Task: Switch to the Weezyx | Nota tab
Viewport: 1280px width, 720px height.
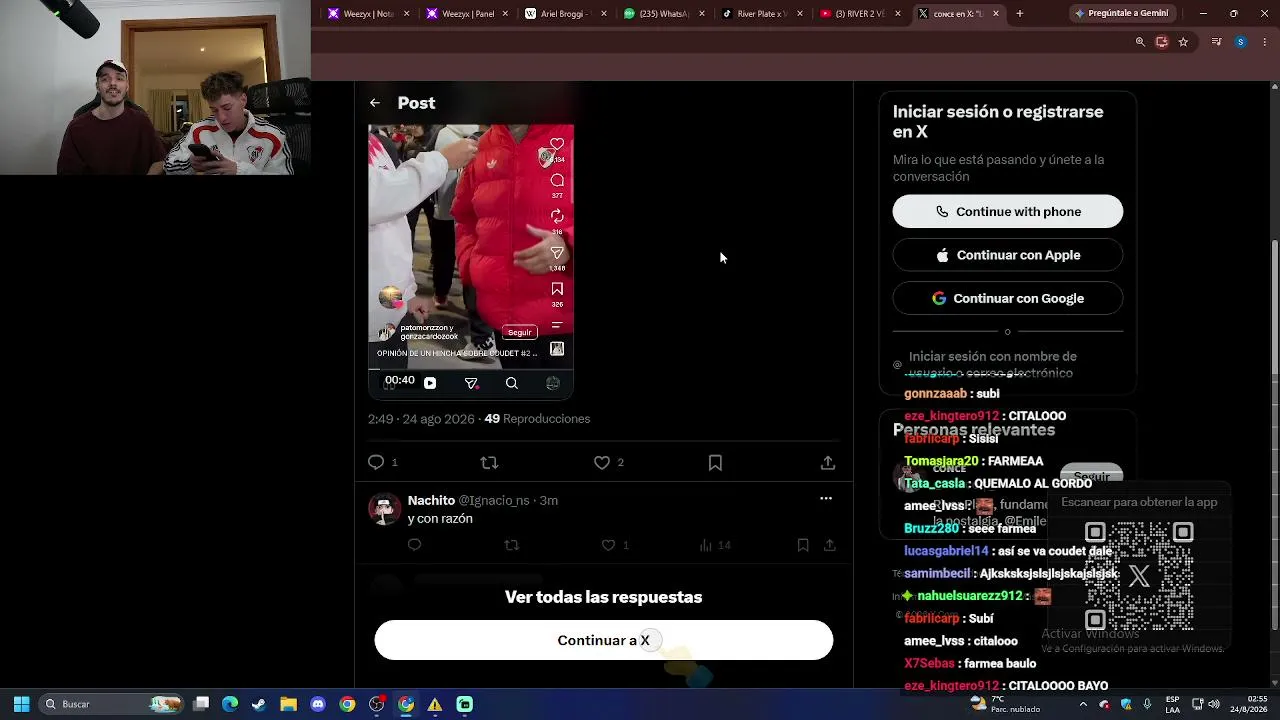Action: tap(369, 14)
